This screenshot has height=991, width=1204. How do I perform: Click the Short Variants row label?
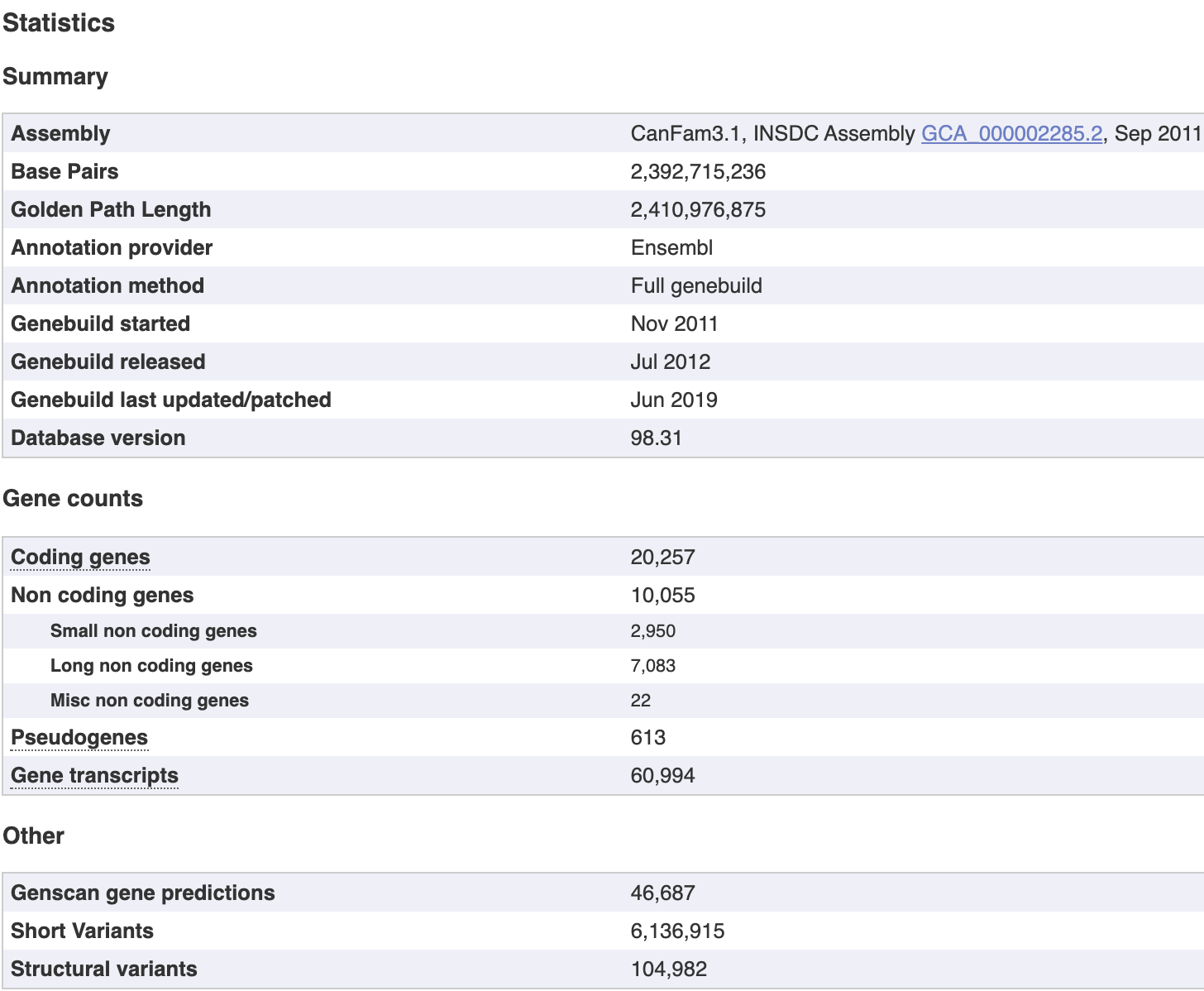pyautogui.click(x=82, y=931)
